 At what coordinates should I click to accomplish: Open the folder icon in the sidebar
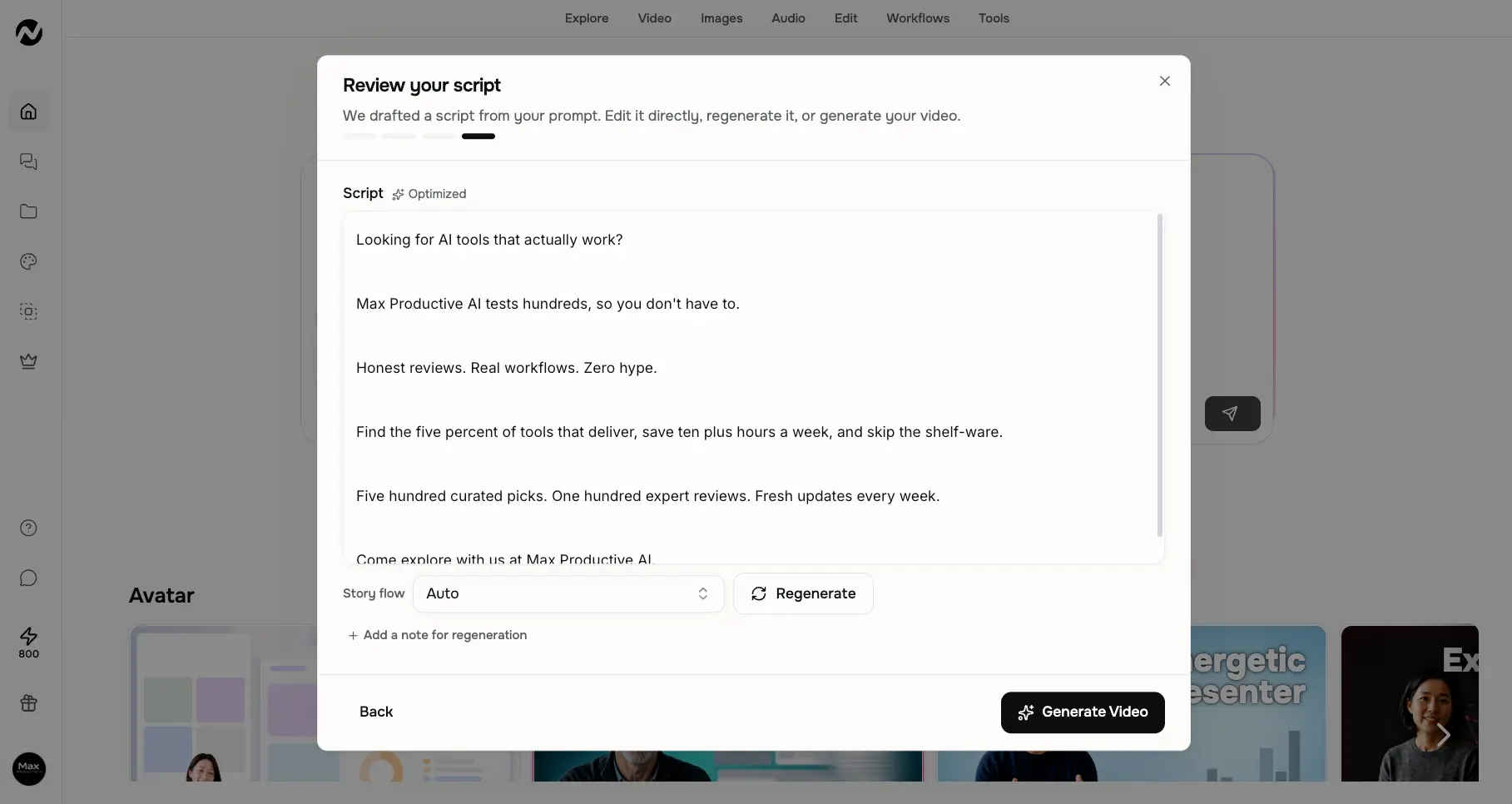pos(29,211)
